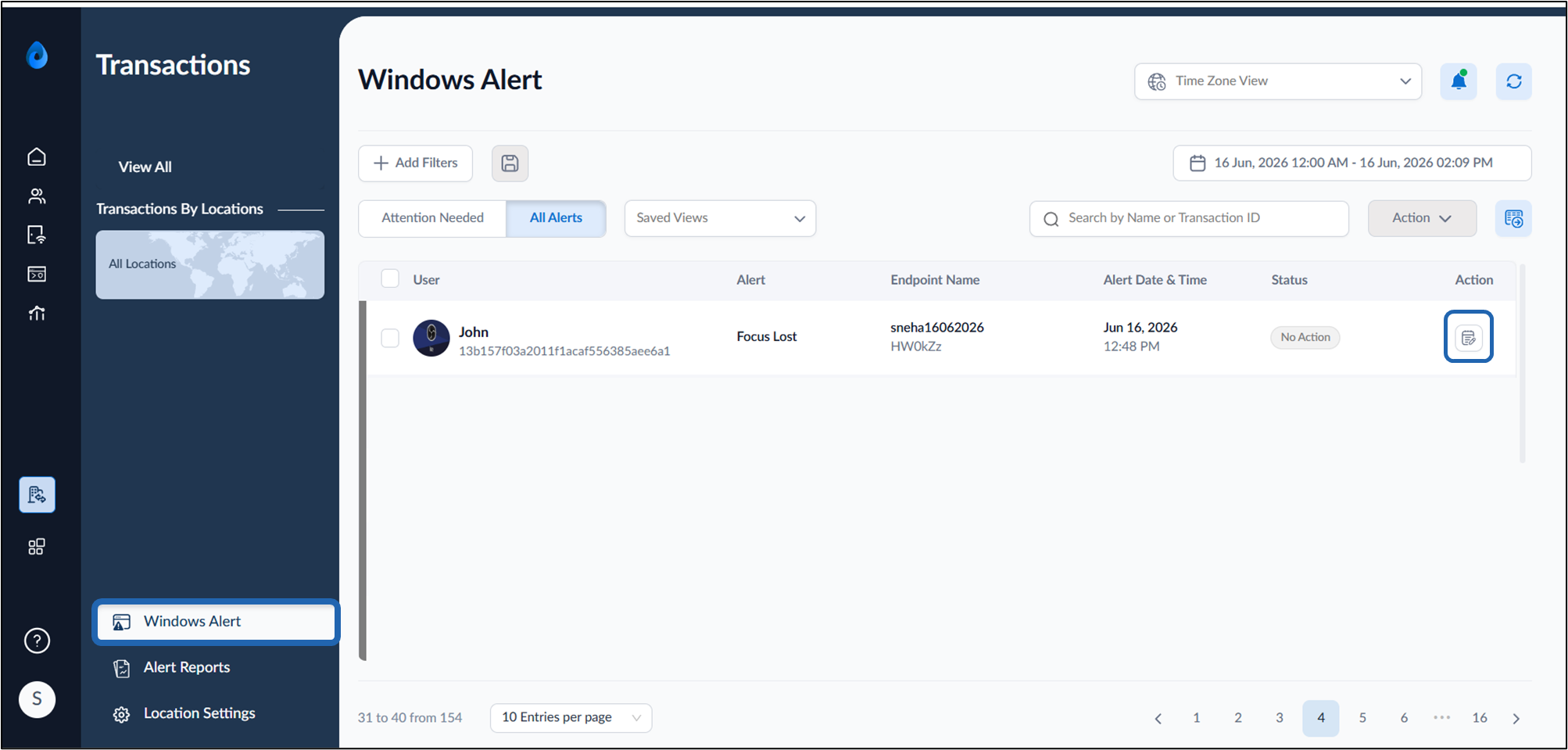Image resolution: width=1568 pixels, height=750 pixels.
Task: Expand the Saved Views dropdown
Action: (720, 218)
